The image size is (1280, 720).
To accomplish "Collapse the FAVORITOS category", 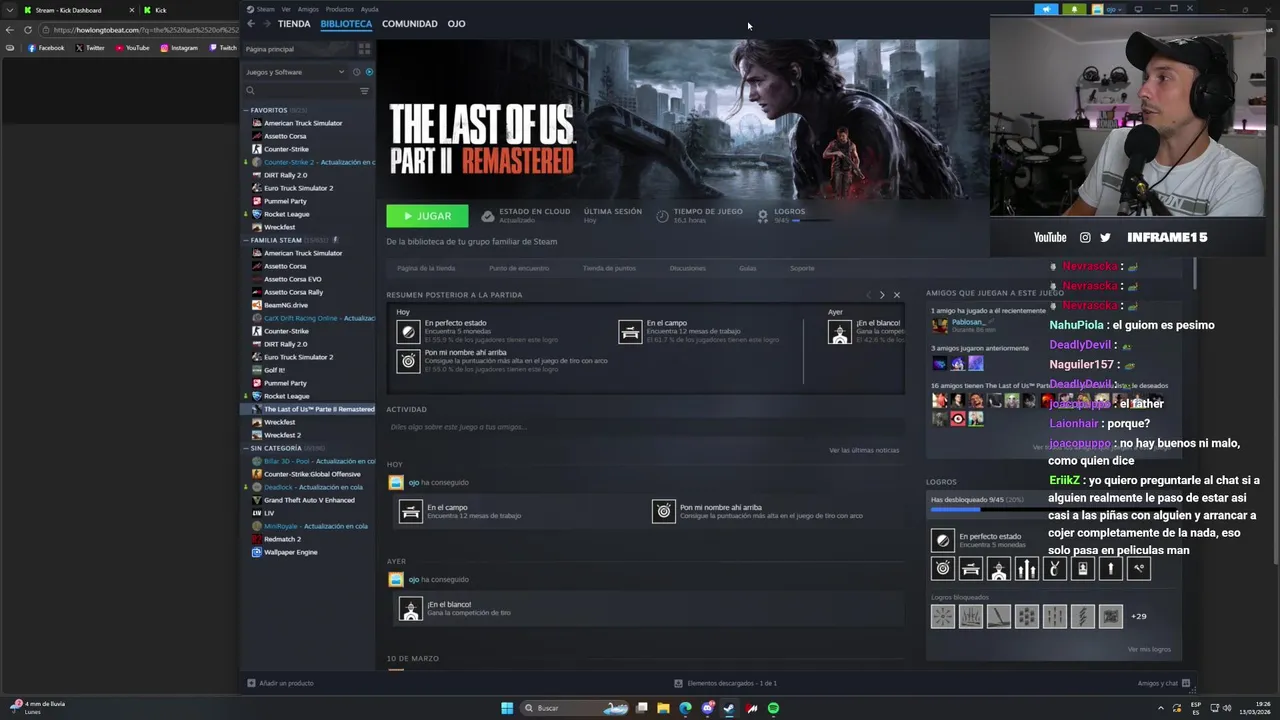I will (246, 110).
